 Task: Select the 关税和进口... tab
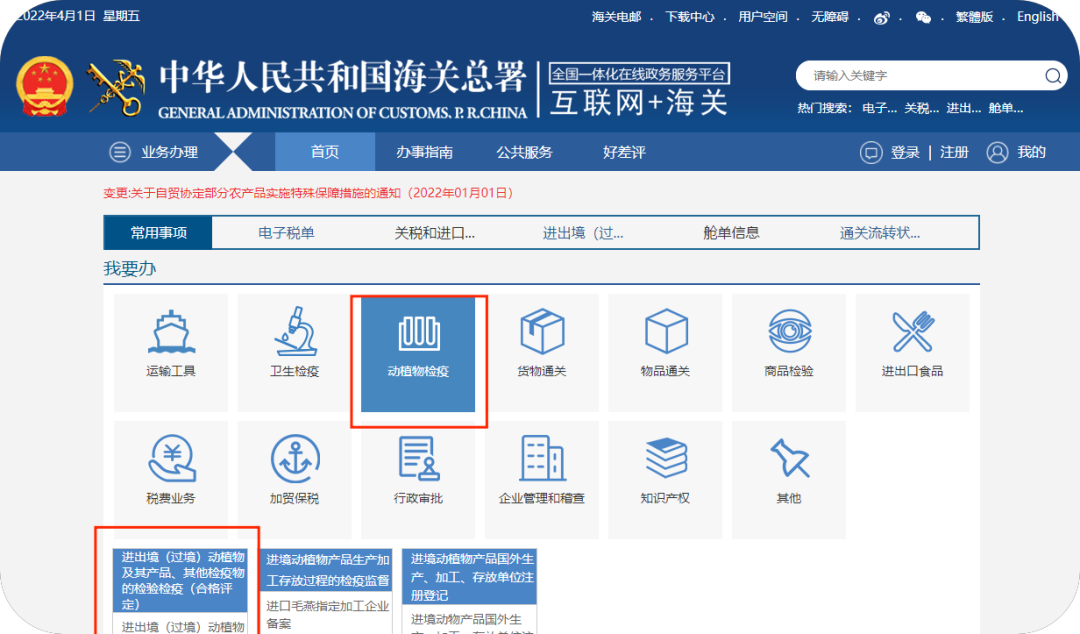click(435, 233)
